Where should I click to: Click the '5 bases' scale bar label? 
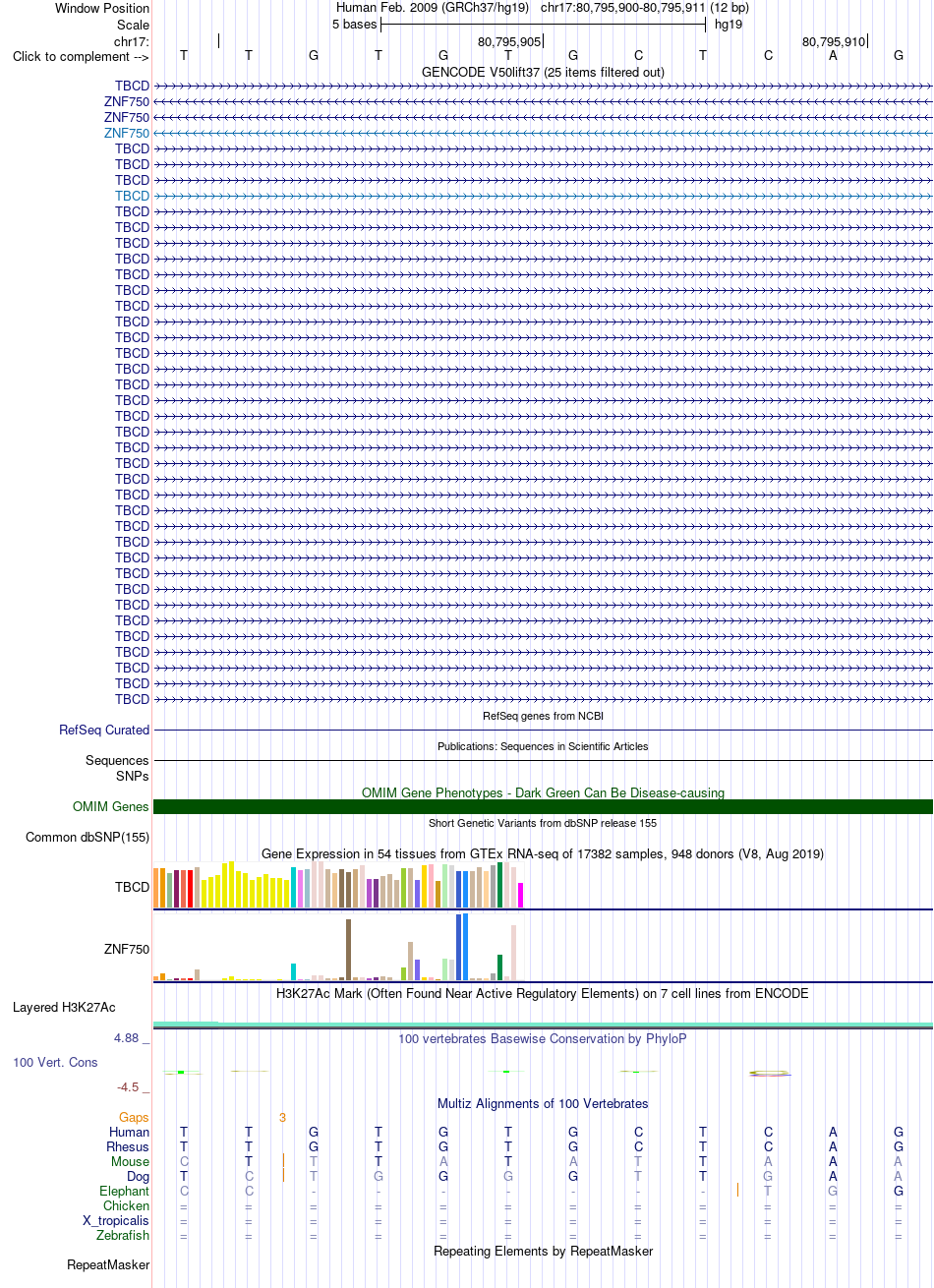pos(354,25)
